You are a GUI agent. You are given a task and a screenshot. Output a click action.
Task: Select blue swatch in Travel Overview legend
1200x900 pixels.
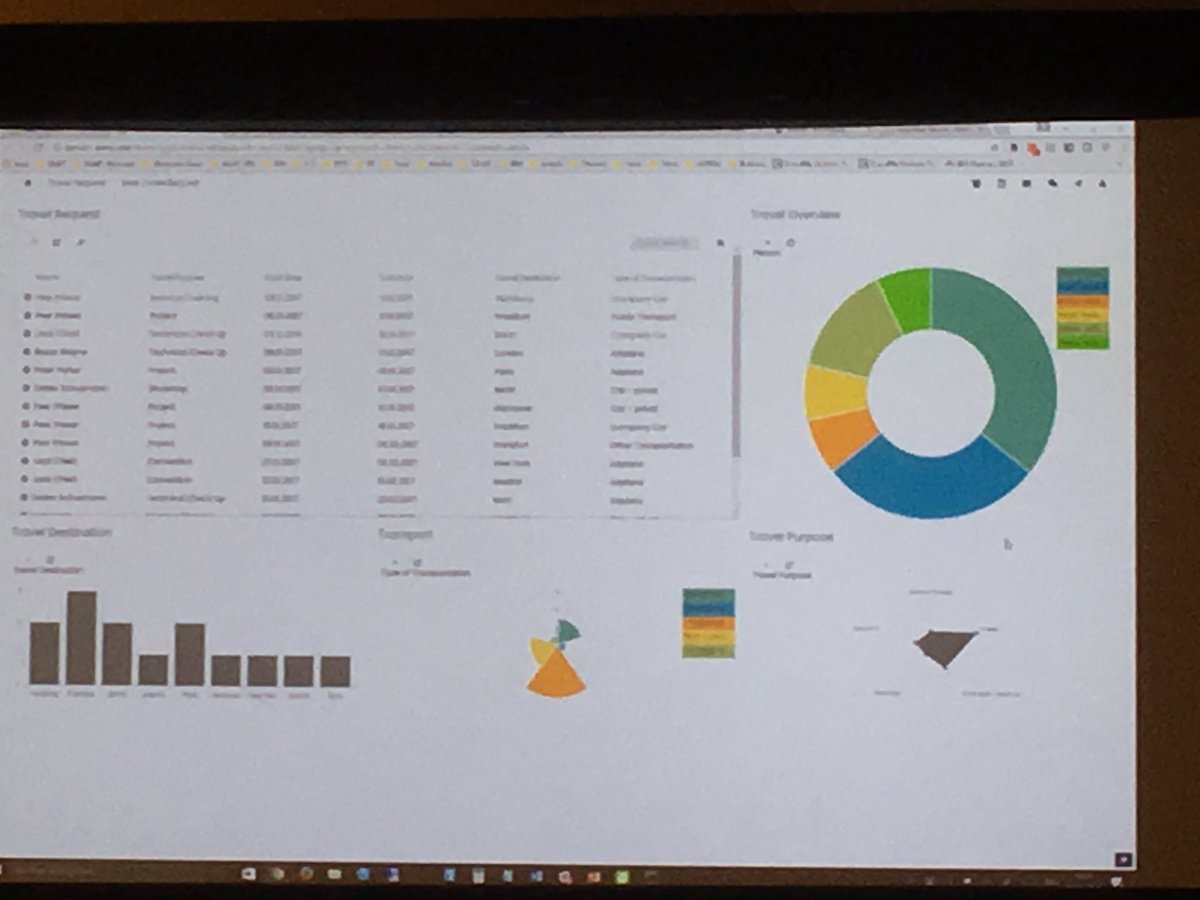click(1082, 287)
